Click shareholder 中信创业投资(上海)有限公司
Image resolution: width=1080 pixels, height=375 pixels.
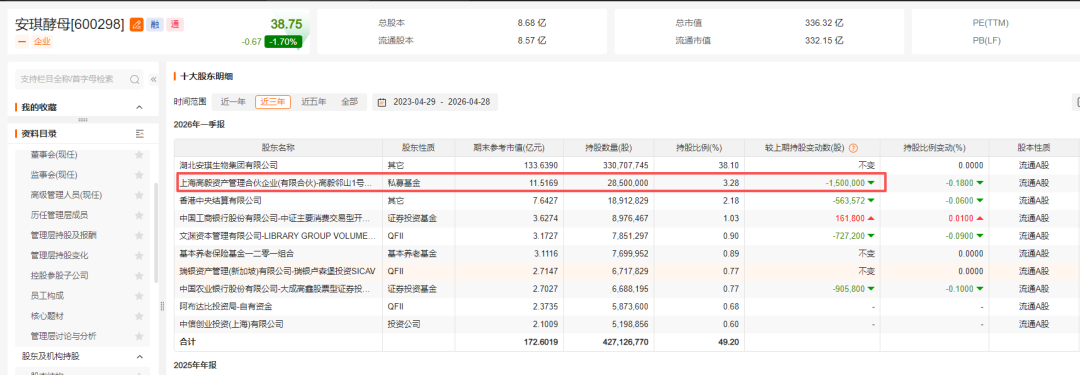231,324
